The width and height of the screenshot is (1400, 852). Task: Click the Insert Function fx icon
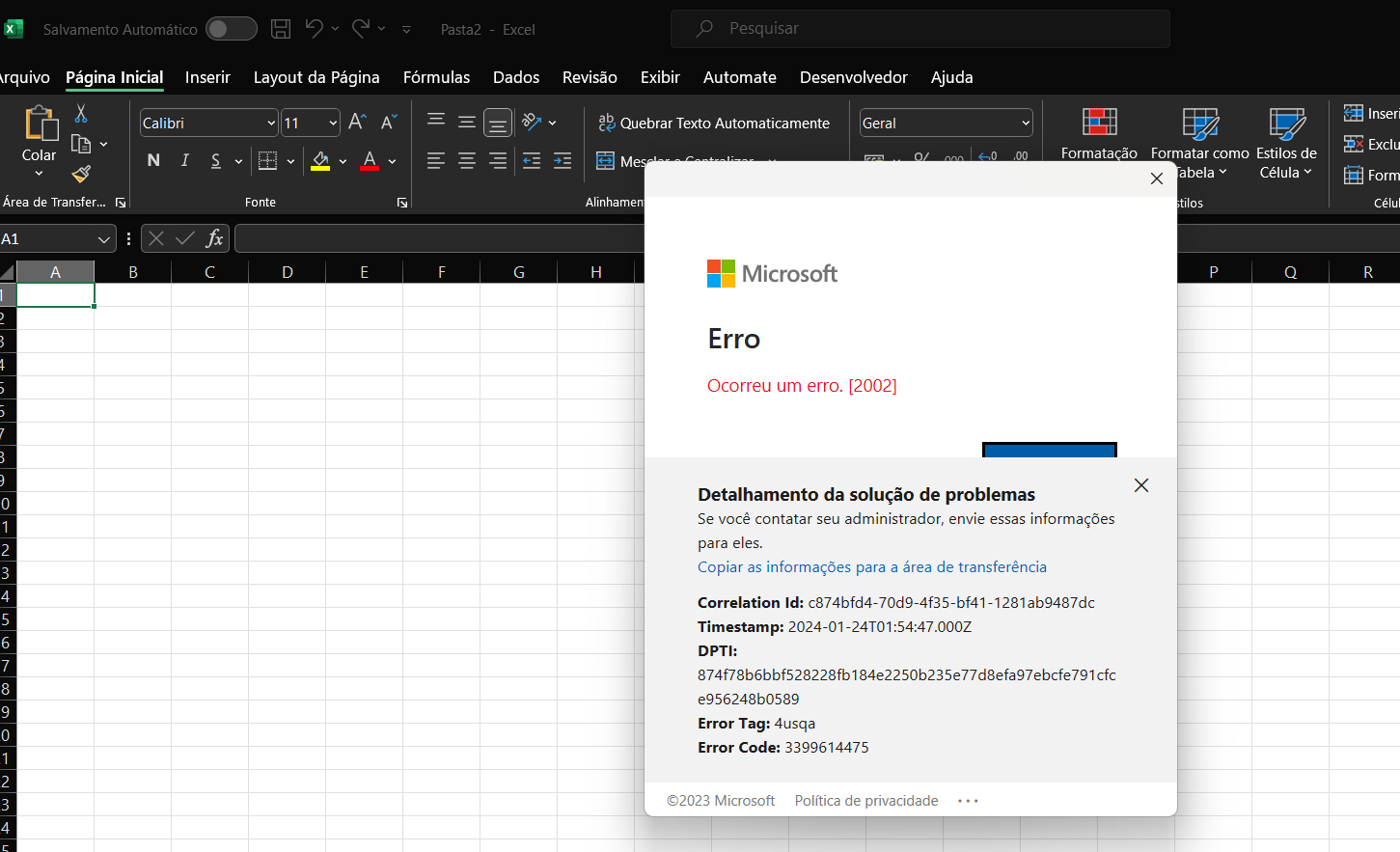click(214, 238)
